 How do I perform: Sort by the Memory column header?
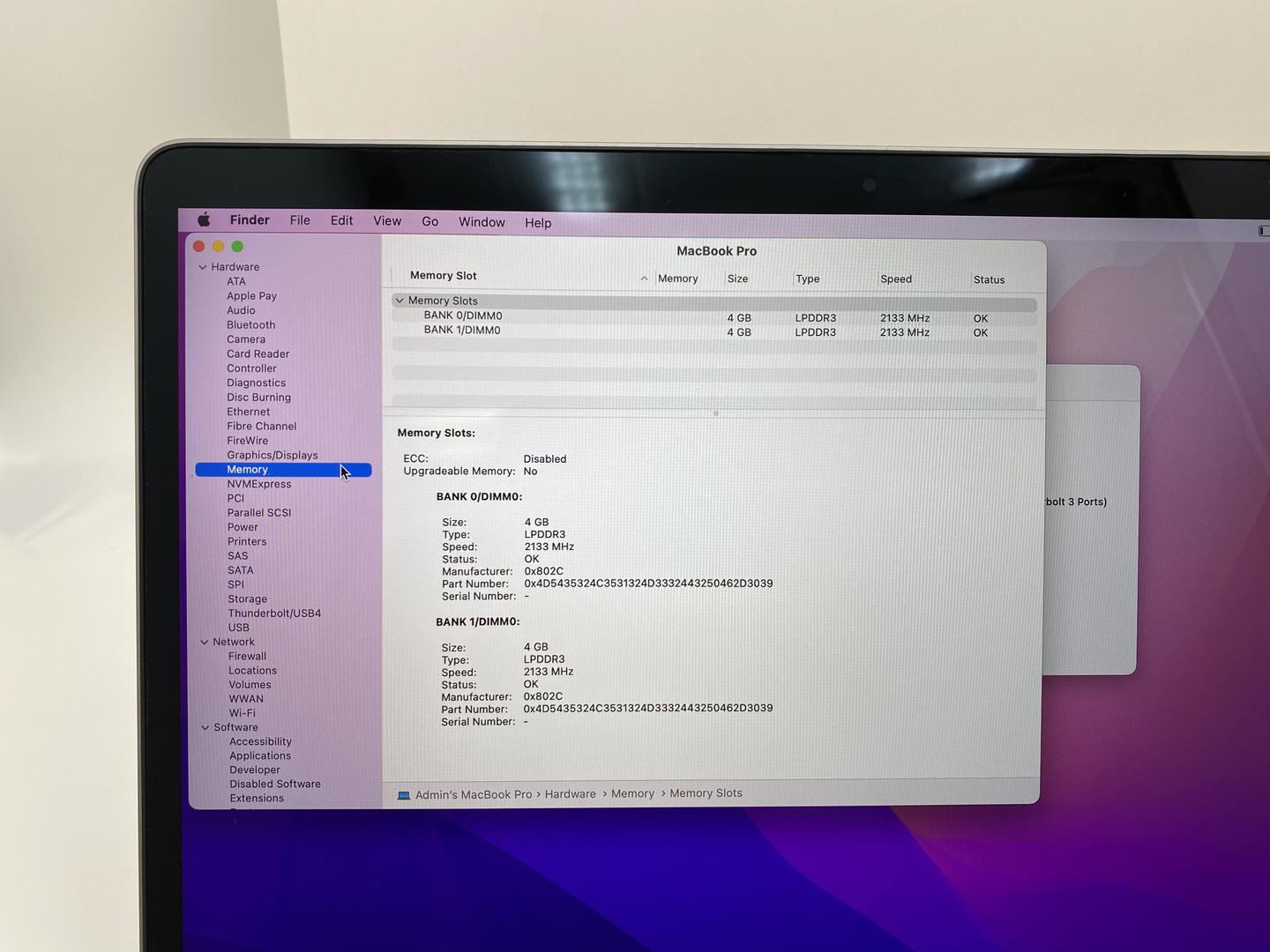[677, 279]
